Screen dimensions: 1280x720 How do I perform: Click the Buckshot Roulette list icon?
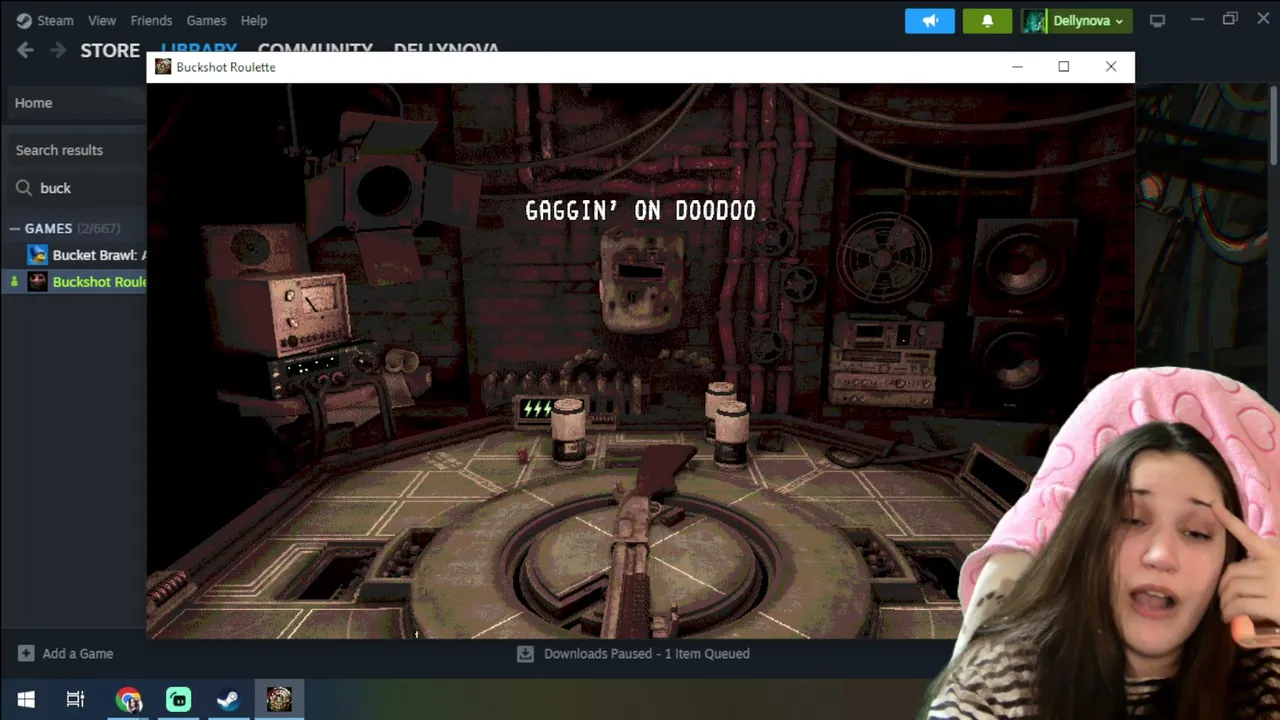pos(37,282)
